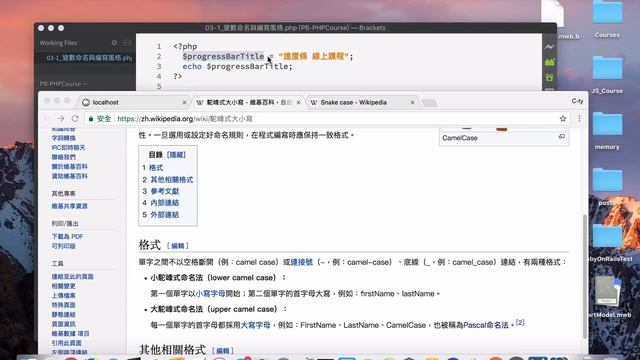Screen dimensions: 640x360
Task: Open 維基數據 項目 in the tools sidebar
Action: pos(70,333)
